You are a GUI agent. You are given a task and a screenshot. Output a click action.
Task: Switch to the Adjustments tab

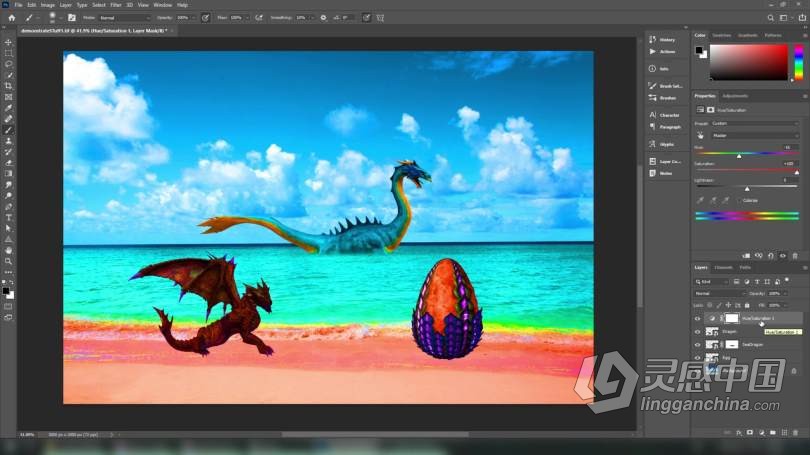735,96
